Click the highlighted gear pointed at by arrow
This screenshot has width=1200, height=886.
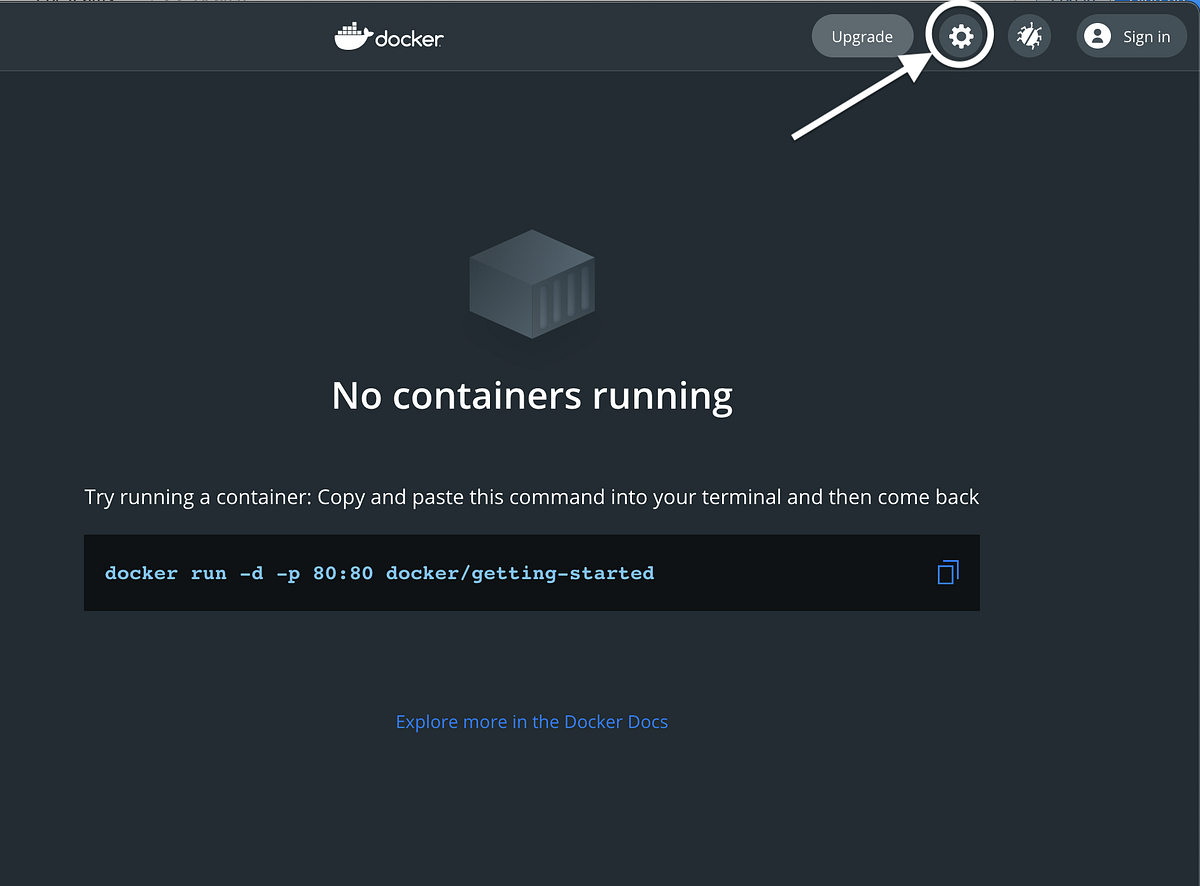[x=959, y=36]
